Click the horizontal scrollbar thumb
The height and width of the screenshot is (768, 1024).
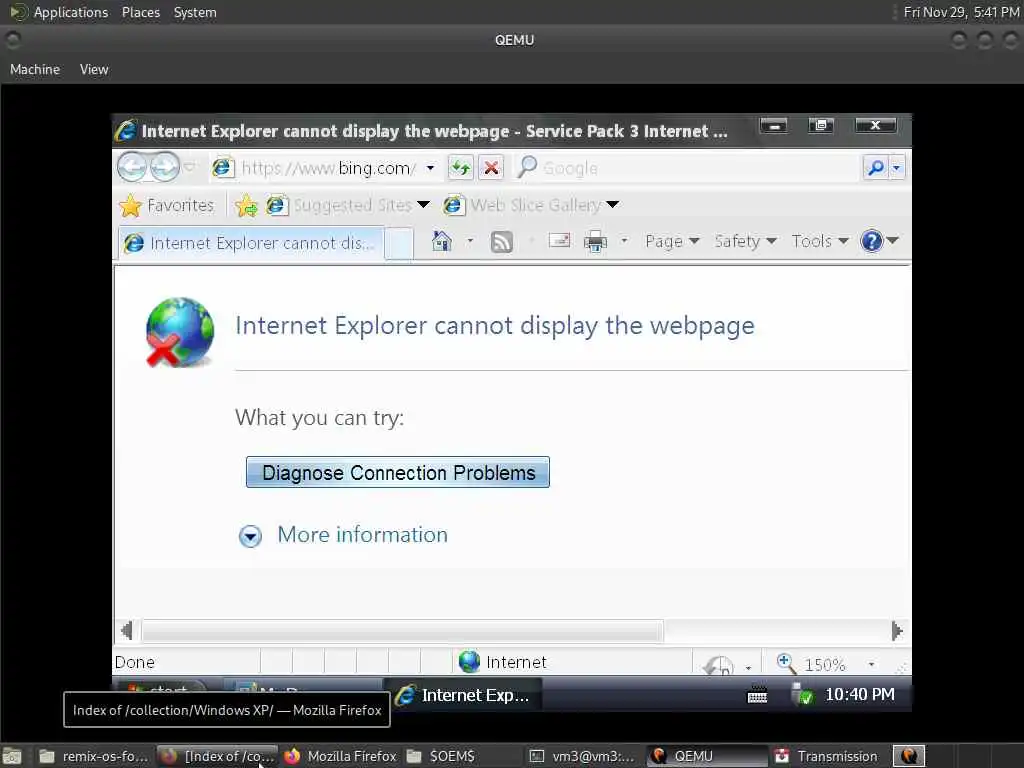point(402,631)
